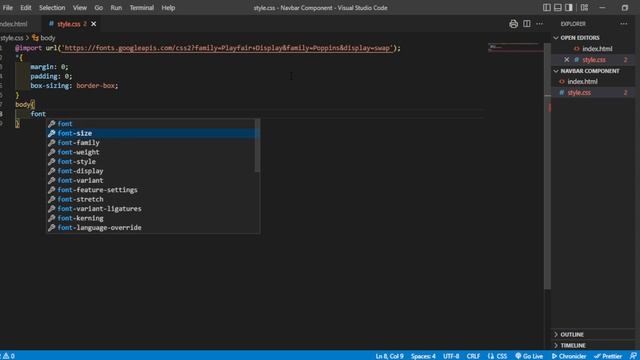Open the Go menu
Screen dimensions: 640x360
(x=98, y=8)
